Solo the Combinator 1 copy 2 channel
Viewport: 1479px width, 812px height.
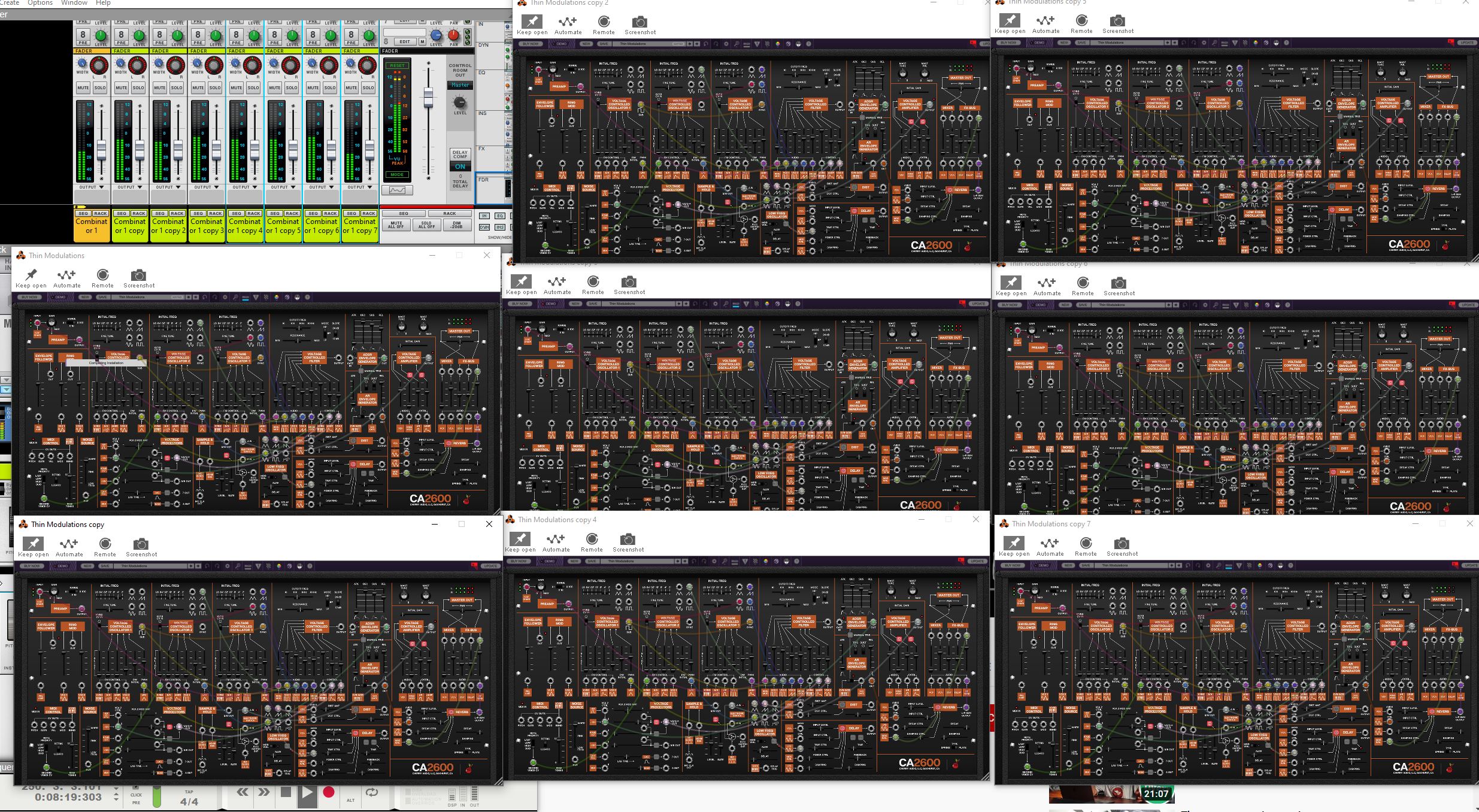tap(177, 87)
